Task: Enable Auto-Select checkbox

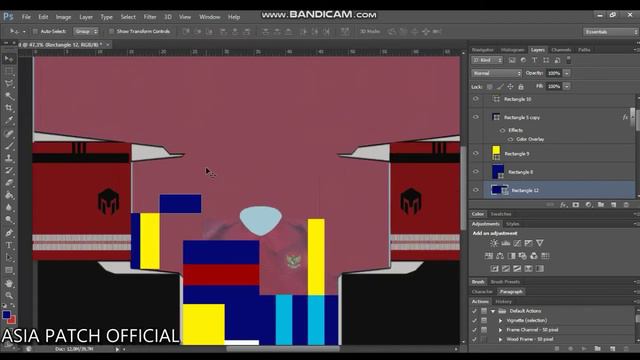Action: click(35, 31)
